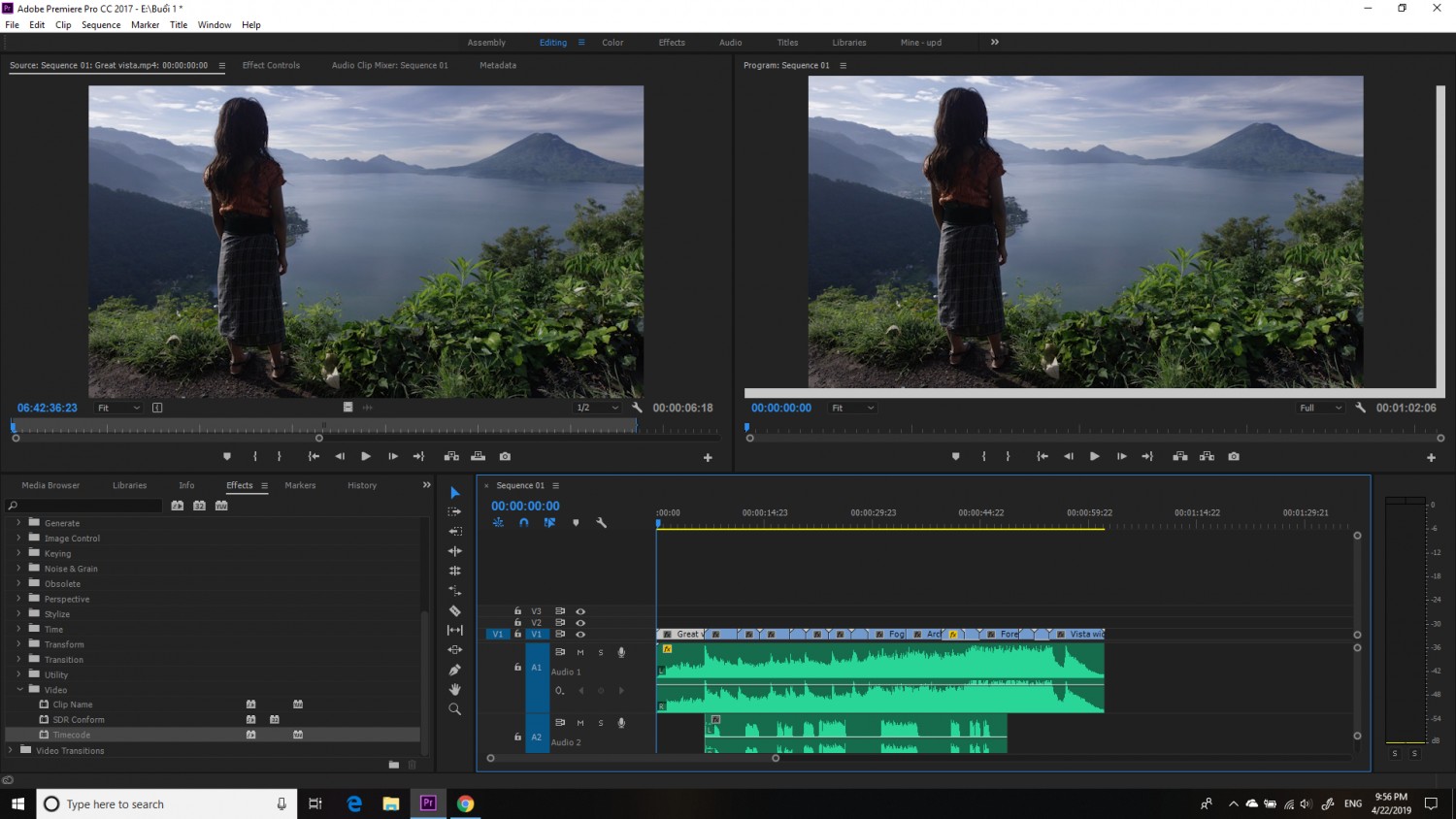1456x819 pixels.
Task: Select the Razor tool
Action: coord(454,610)
